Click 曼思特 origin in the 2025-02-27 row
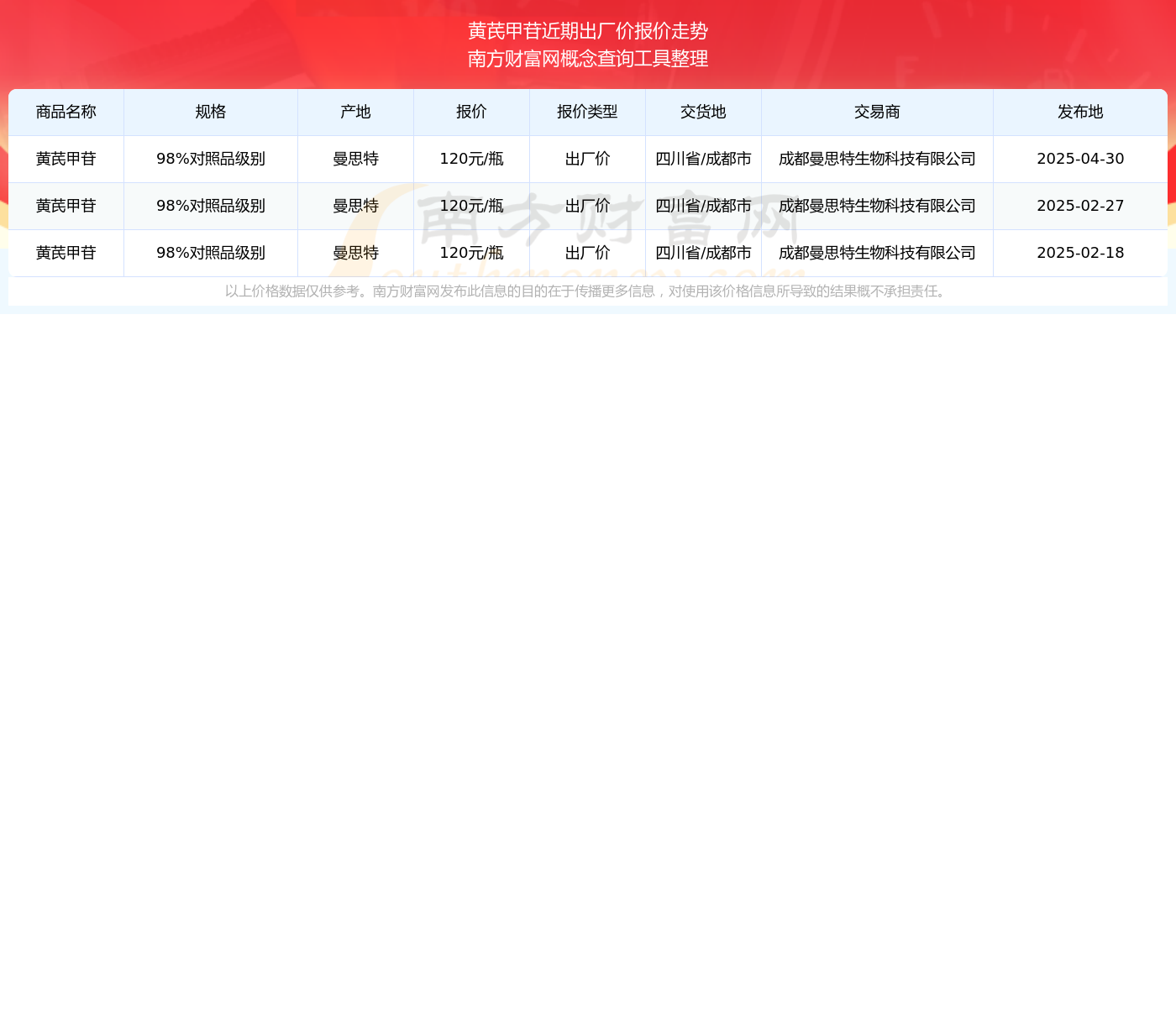 (356, 206)
